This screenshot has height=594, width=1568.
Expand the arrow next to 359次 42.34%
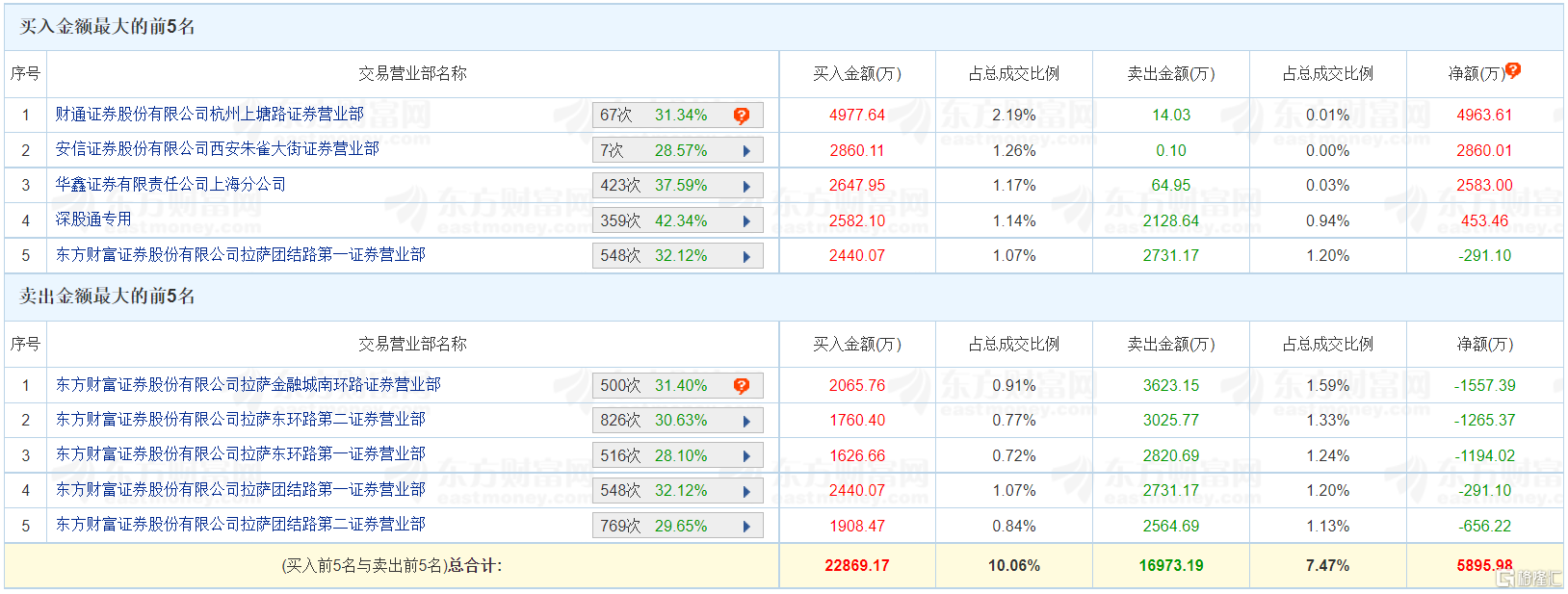[746, 221]
